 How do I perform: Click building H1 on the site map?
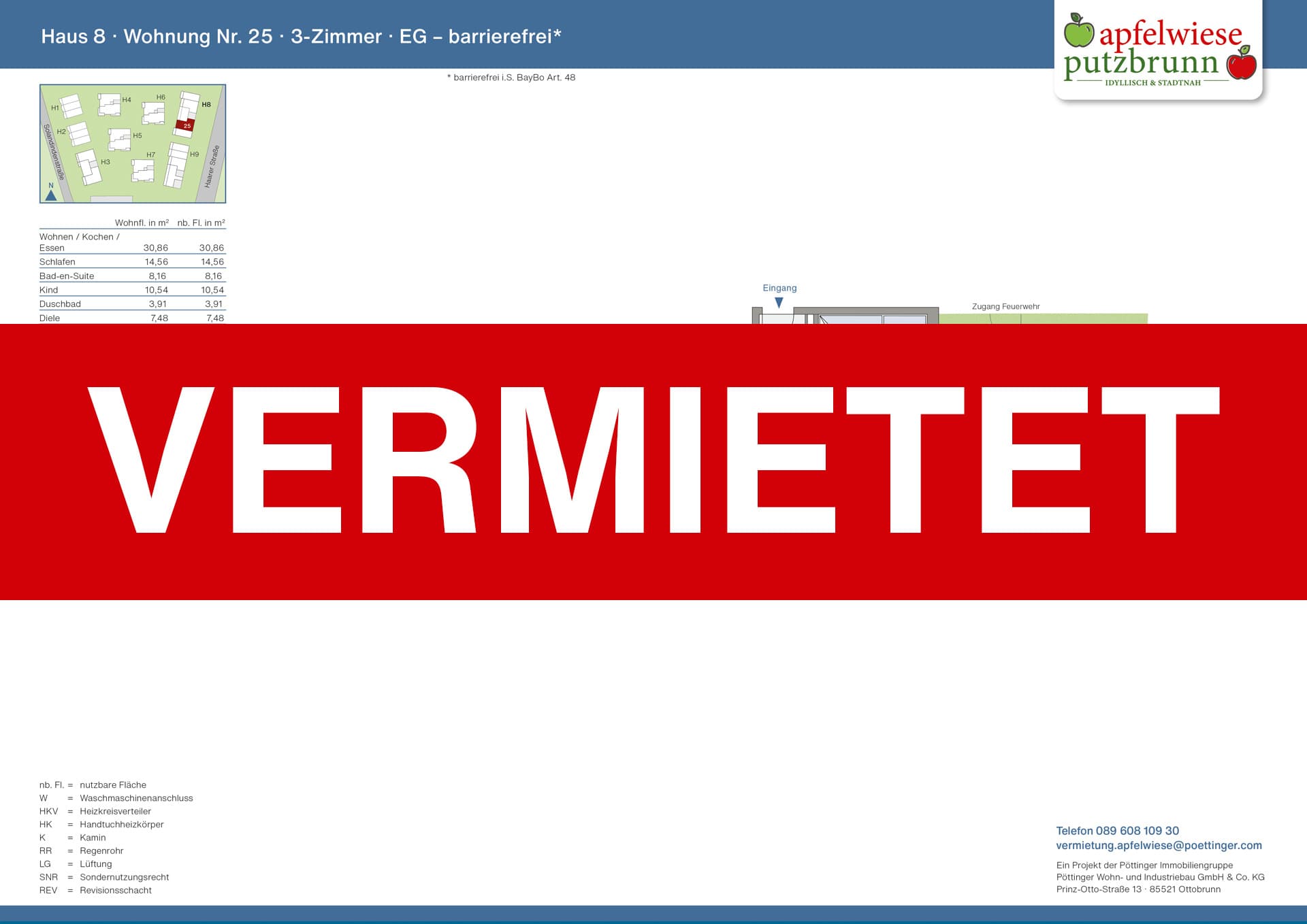tap(70, 107)
